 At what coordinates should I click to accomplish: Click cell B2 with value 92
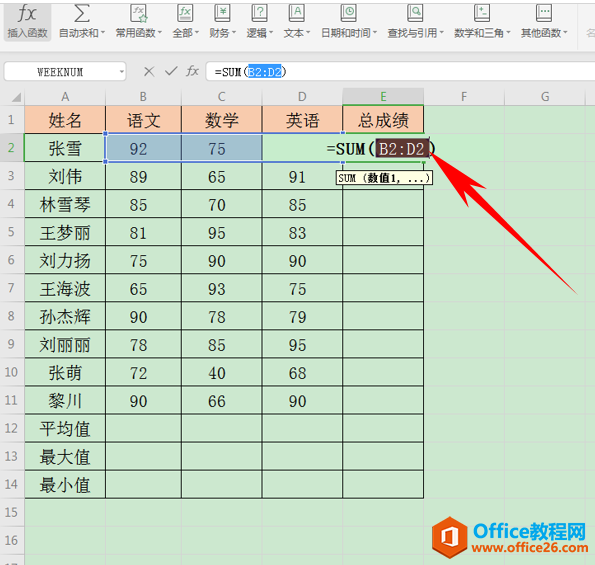point(143,148)
